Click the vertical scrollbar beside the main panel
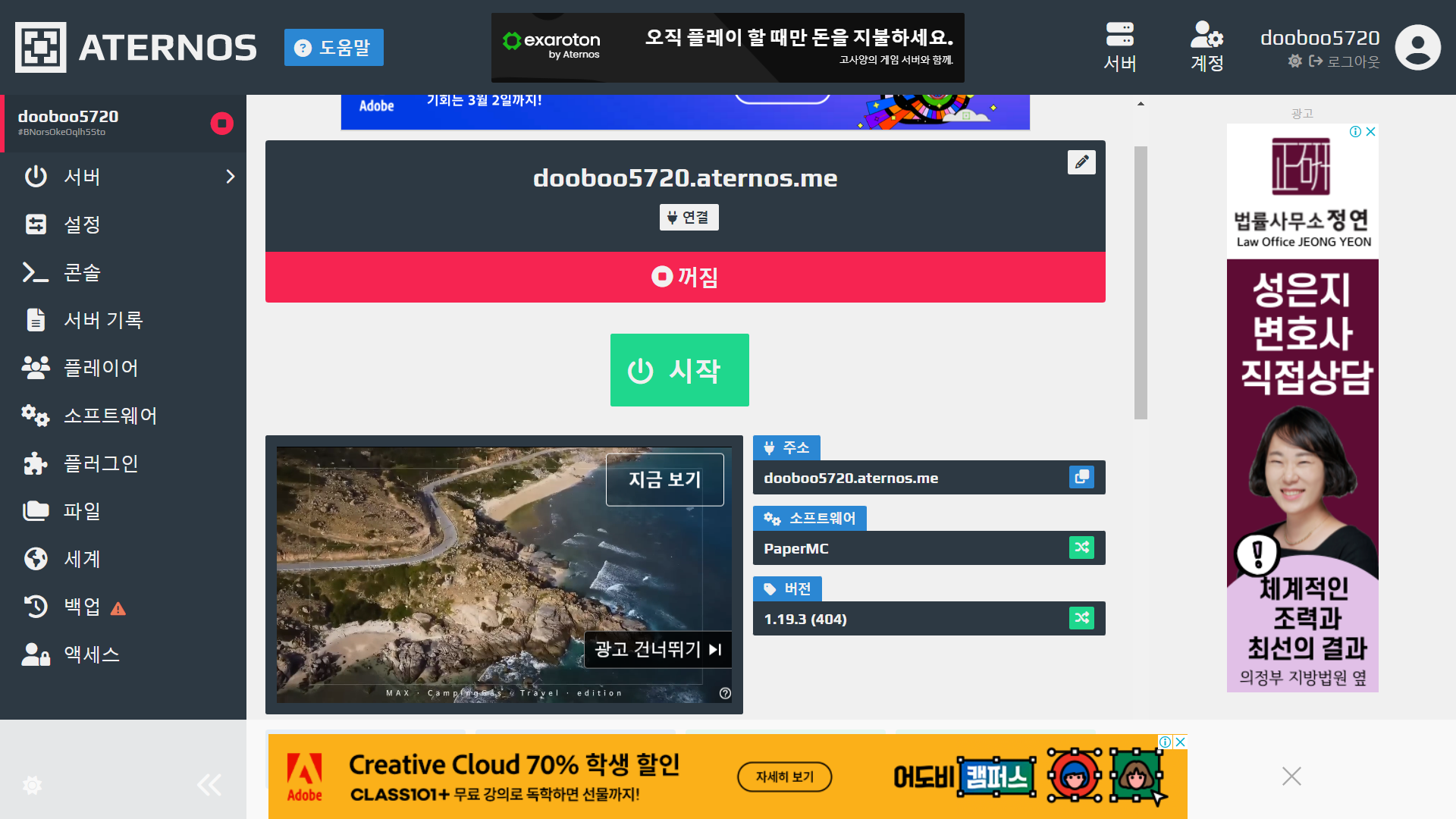This screenshot has width=1456, height=819. (1141, 282)
